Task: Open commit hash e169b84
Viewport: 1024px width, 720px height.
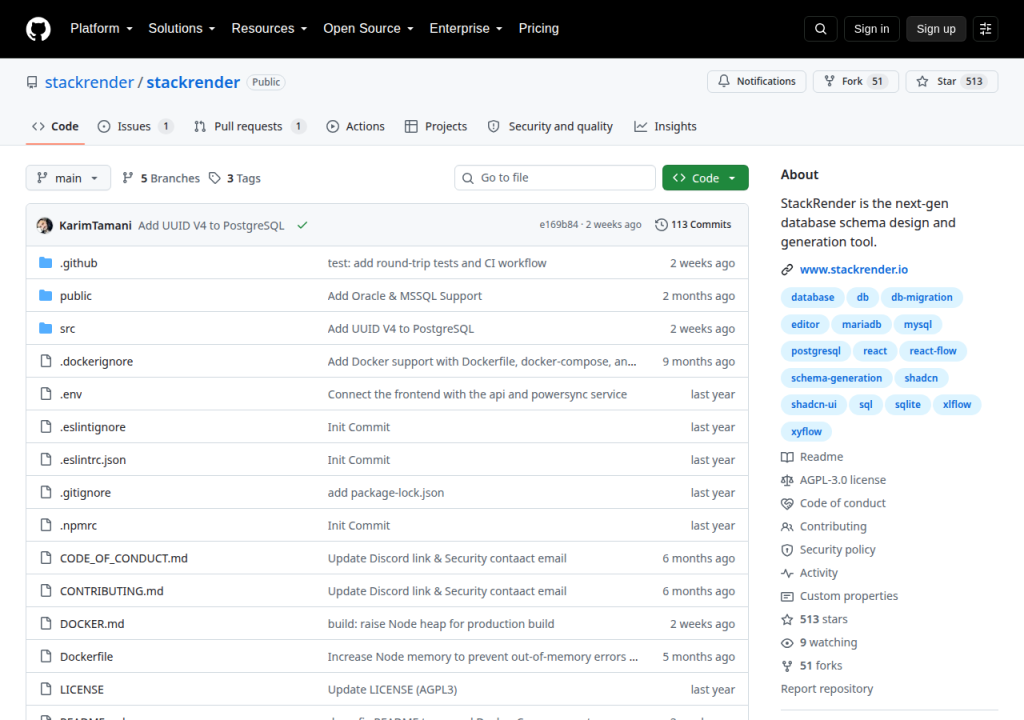Action: [x=558, y=225]
